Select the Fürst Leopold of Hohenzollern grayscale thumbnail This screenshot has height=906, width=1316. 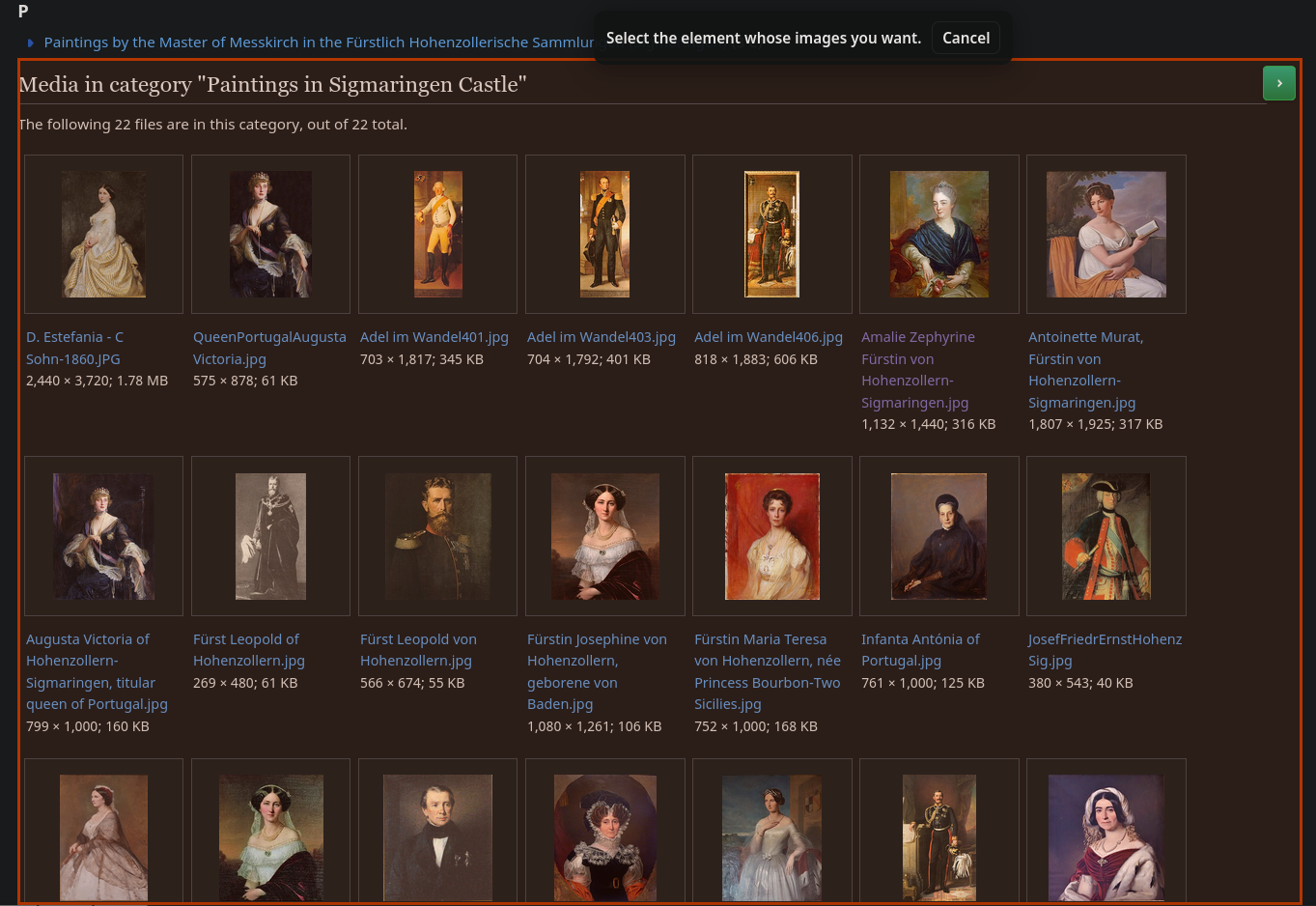click(x=270, y=536)
